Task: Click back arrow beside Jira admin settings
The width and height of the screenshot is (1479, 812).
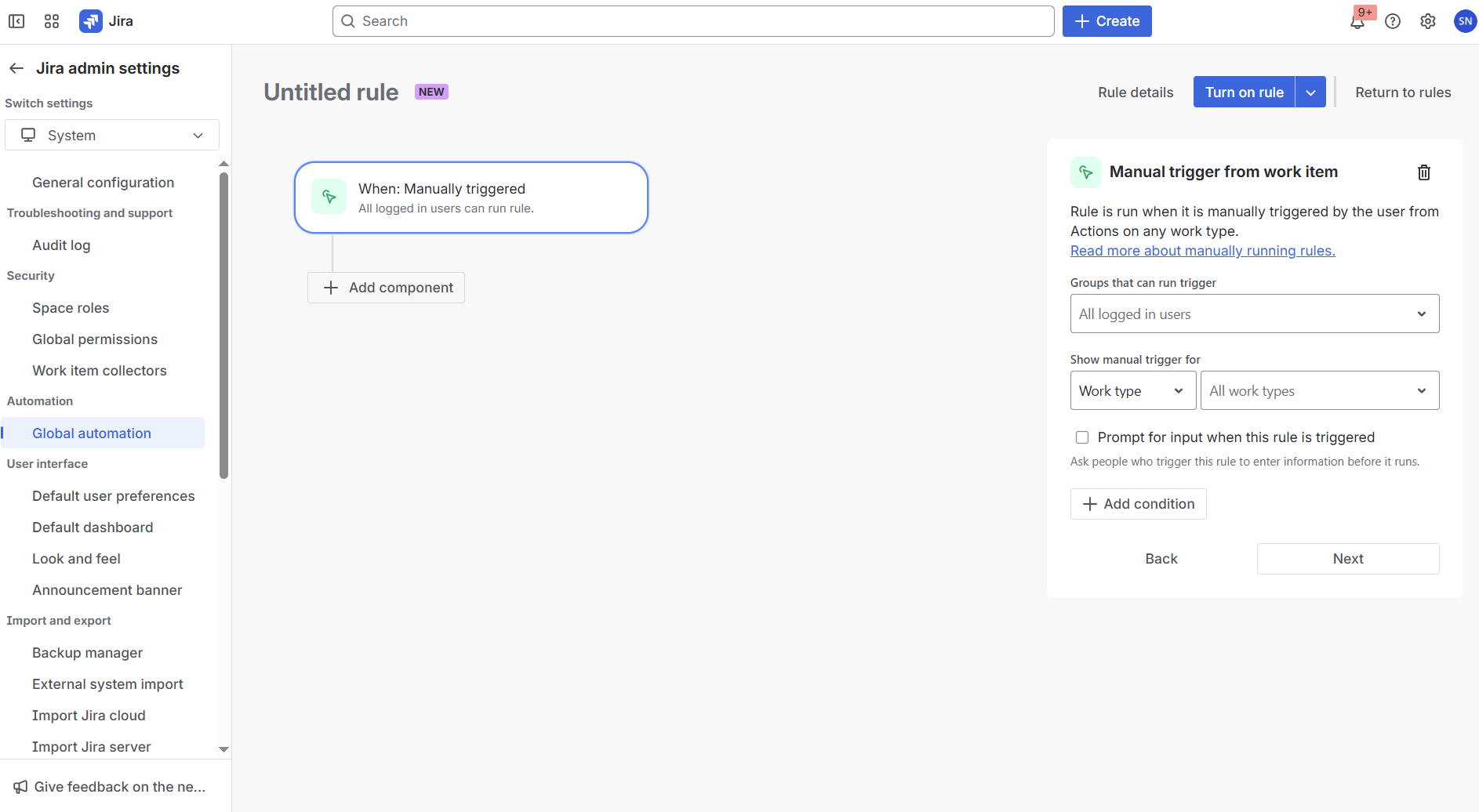Action: 16,68
